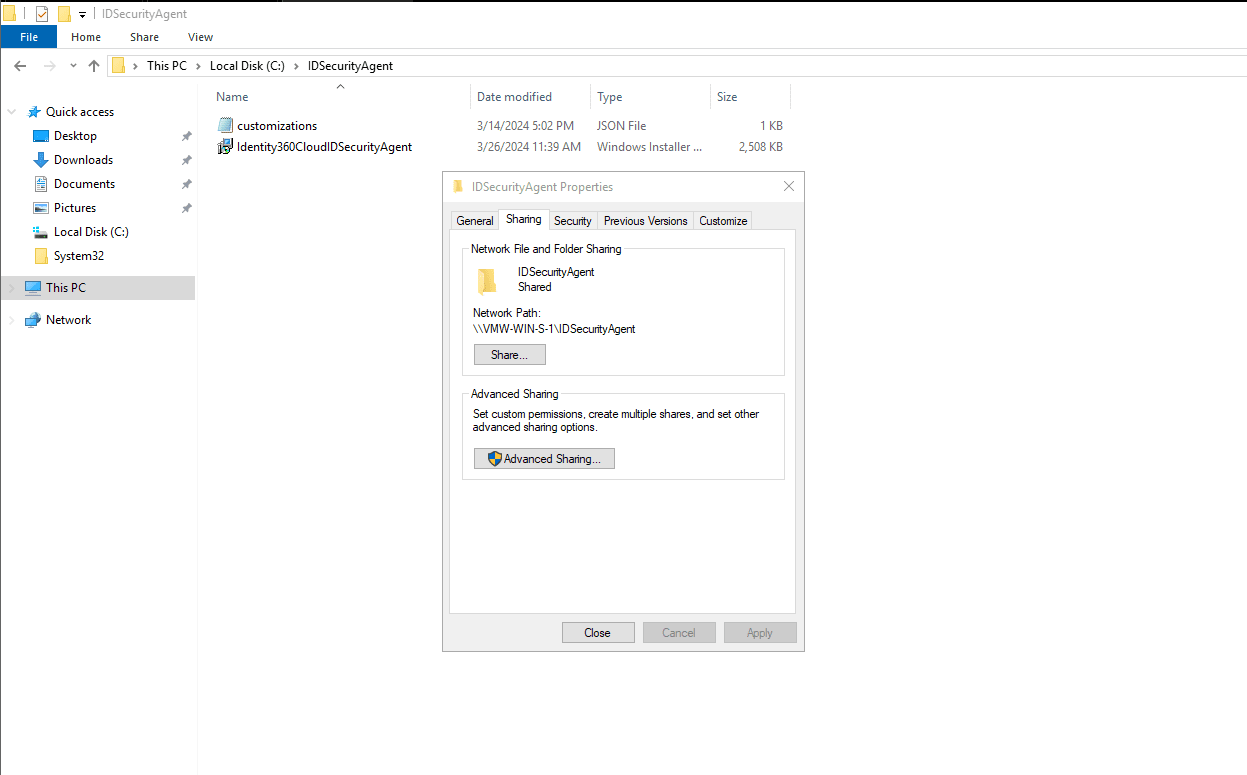Image resolution: width=1247 pixels, height=775 pixels.
Task: Unpin Desktop using its pin icon
Action: pyautogui.click(x=186, y=136)
